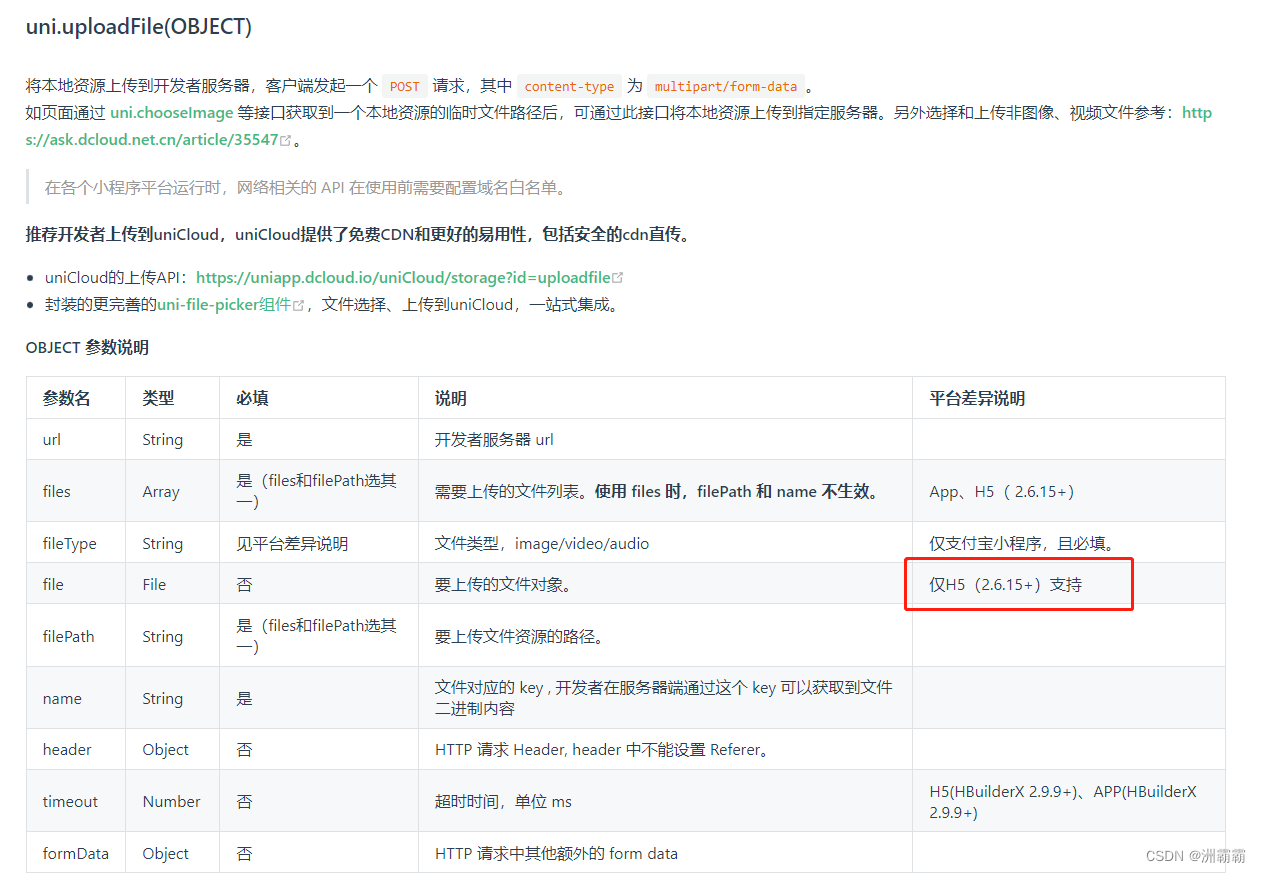This screenshot has height=873, width=1261.
Task: Open the uni.chooseImage documentation link
Action: click(x=170, y=112)
